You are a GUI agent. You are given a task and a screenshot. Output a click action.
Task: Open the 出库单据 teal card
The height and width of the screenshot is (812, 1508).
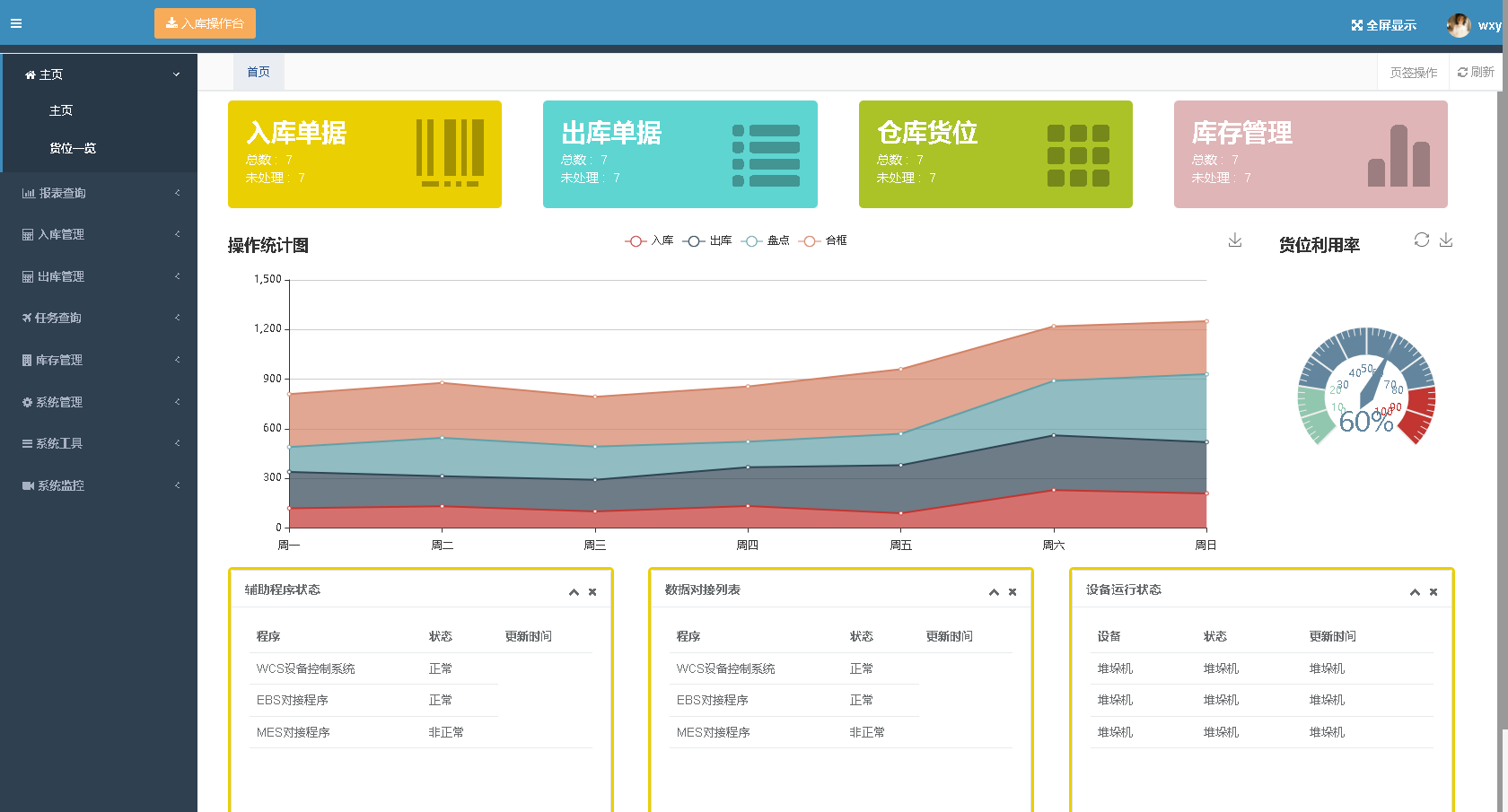pyautogui.click(x=680, y=154)
